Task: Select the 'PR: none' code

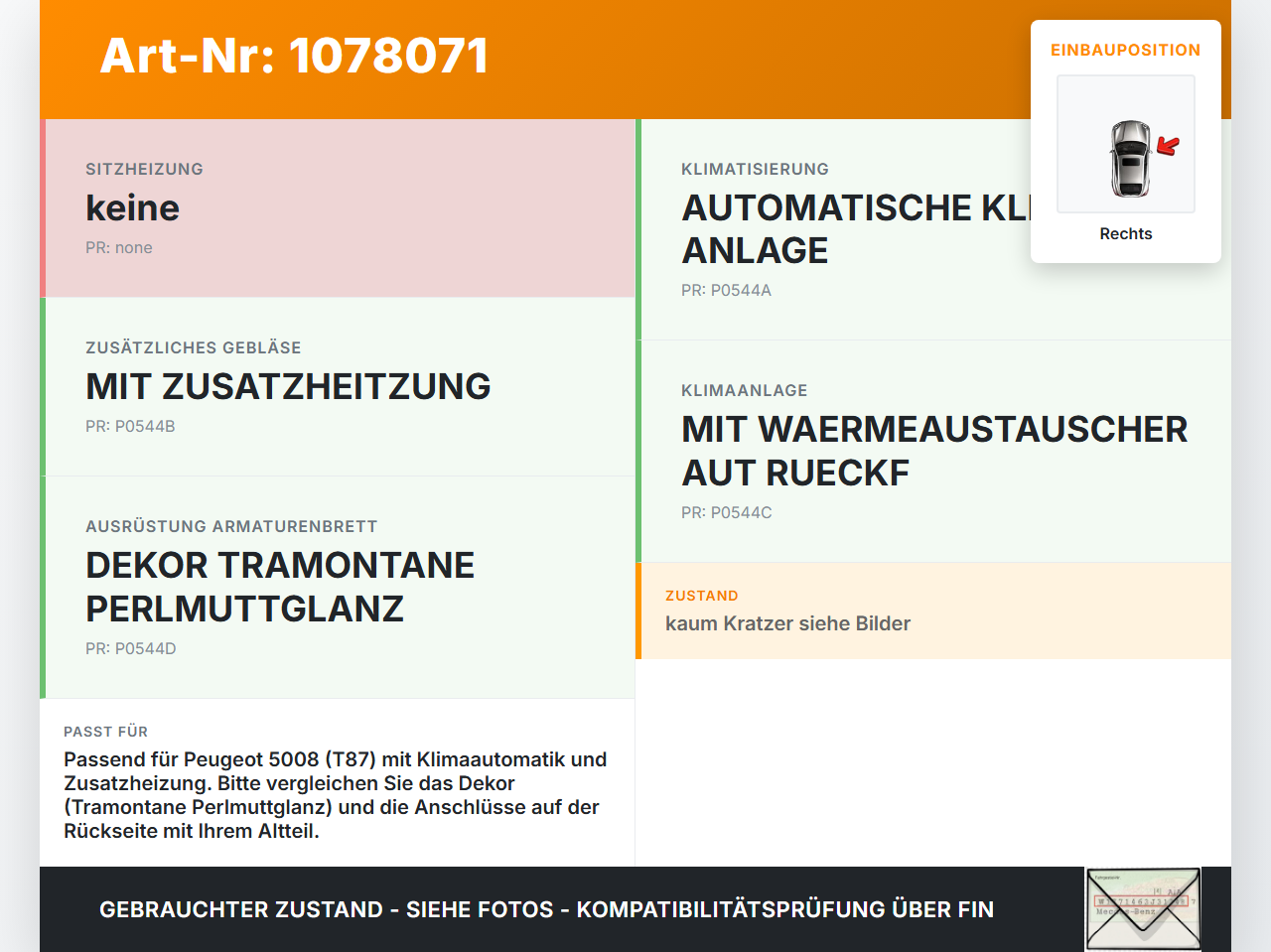Action: pyautogui.click(x=119, y=248)
